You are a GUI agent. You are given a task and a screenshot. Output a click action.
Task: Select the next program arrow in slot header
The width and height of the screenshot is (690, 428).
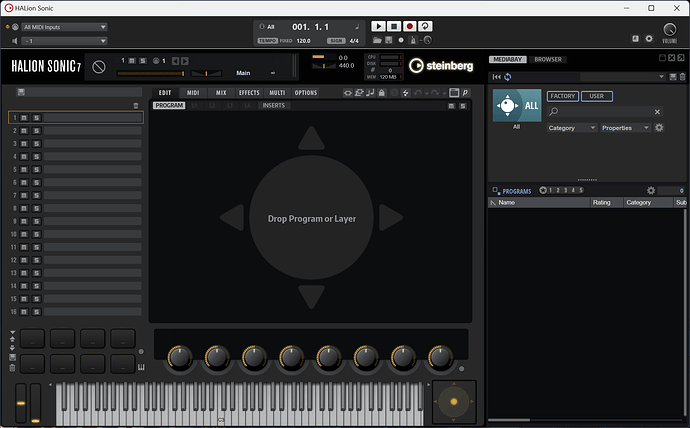pyautogui.click(x=185, y=61)
